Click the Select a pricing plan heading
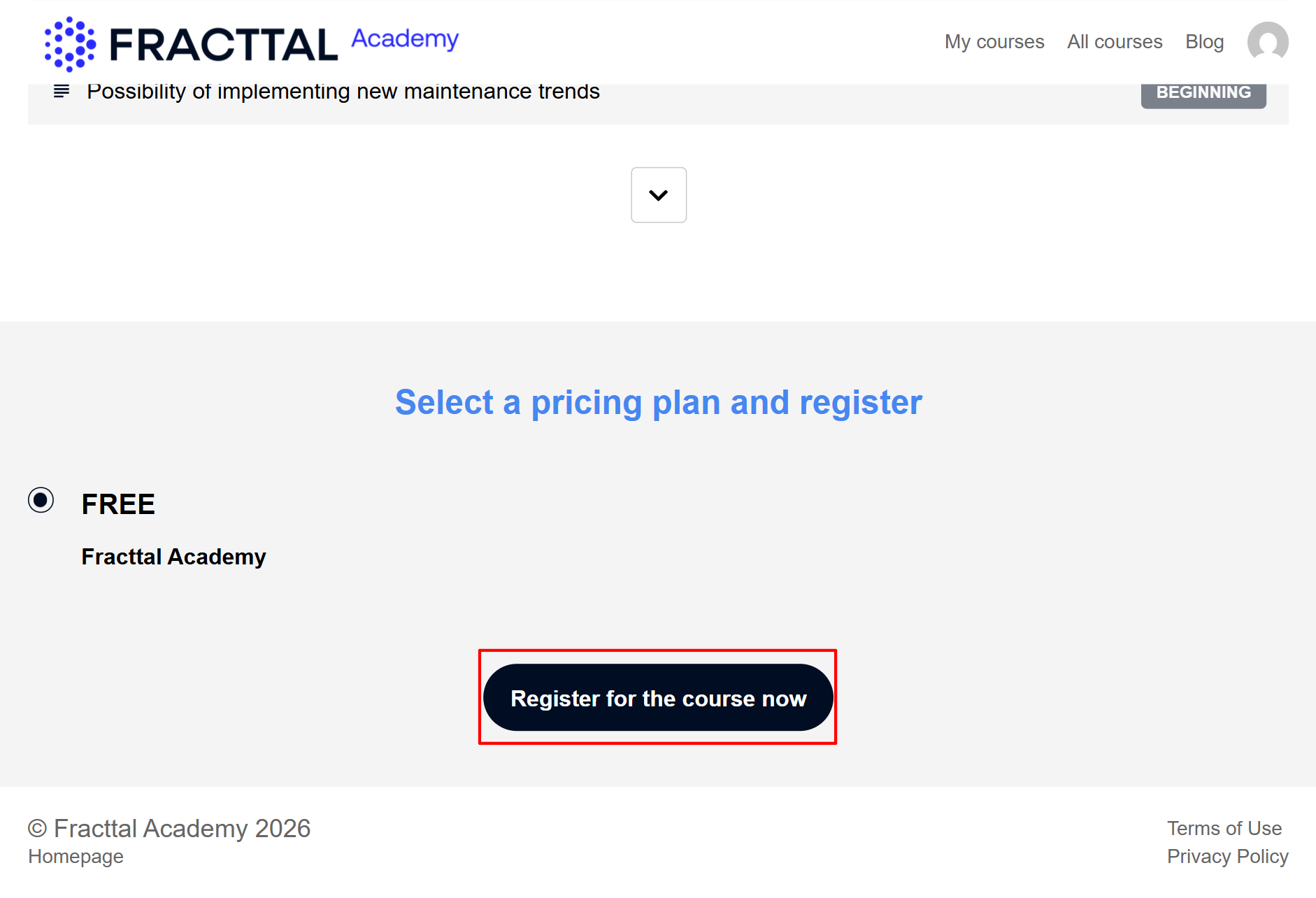 658,403
